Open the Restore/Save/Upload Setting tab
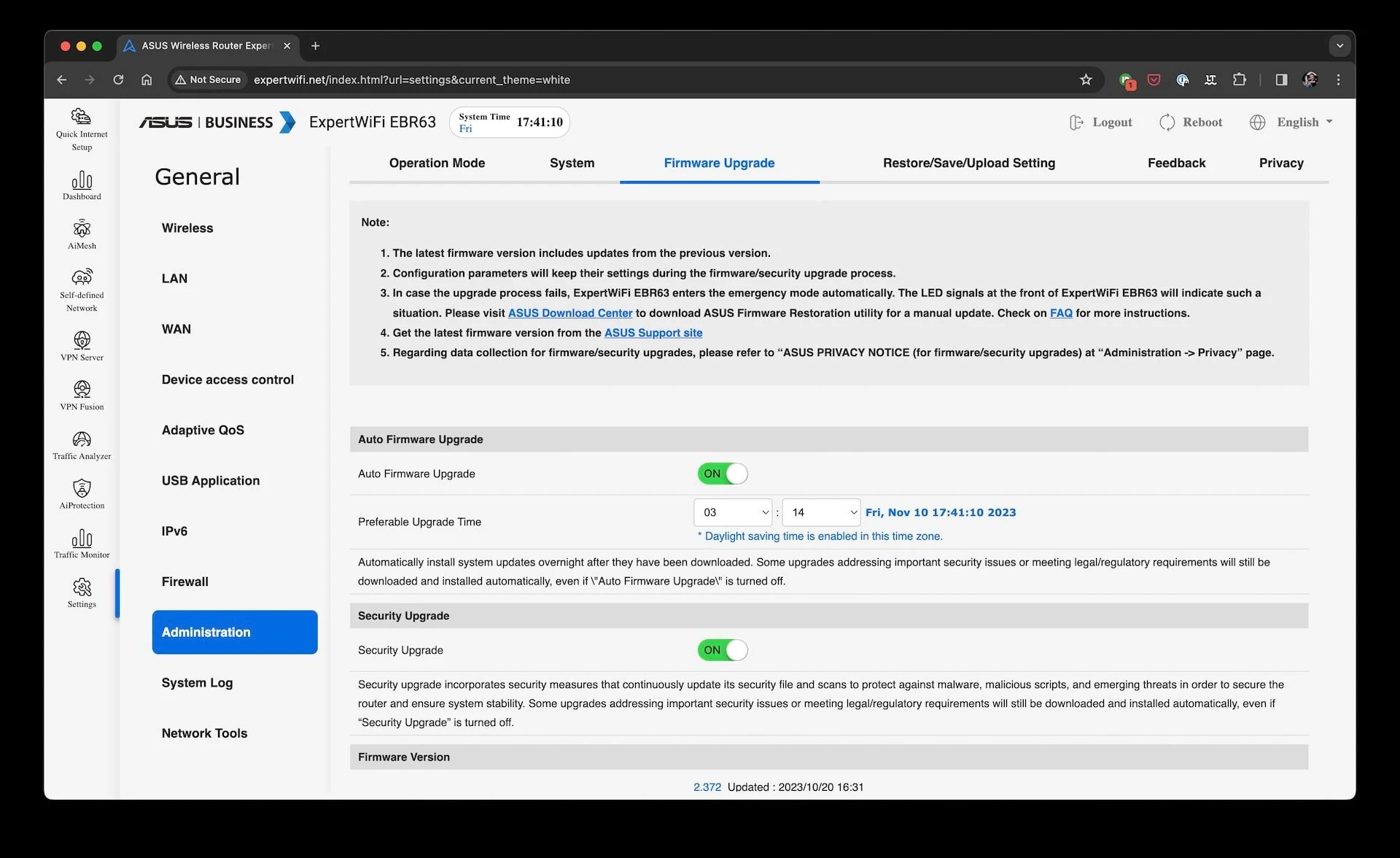Image resolution: width=1400 pixels, height=858 pixels. tap(969, 163)
